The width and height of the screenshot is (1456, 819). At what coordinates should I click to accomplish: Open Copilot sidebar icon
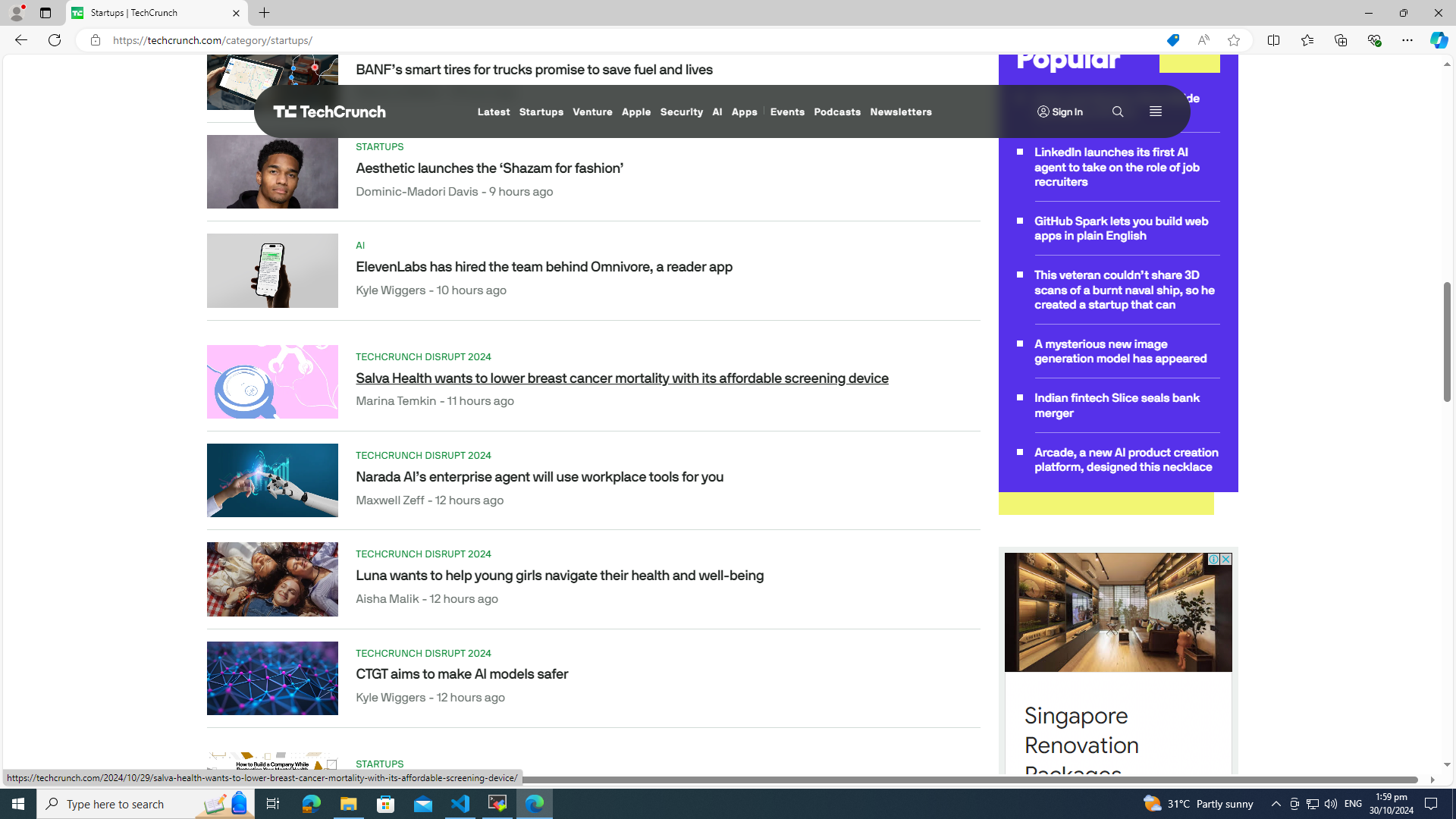[x=1439, y=40]
